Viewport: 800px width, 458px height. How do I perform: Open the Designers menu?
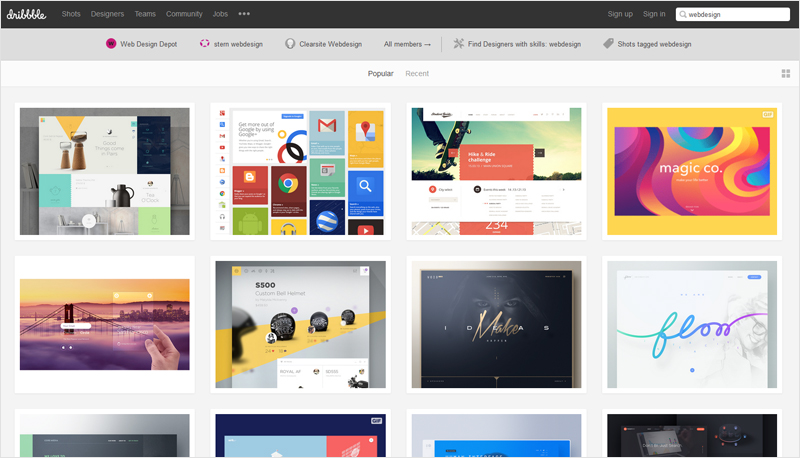point(107,14)
